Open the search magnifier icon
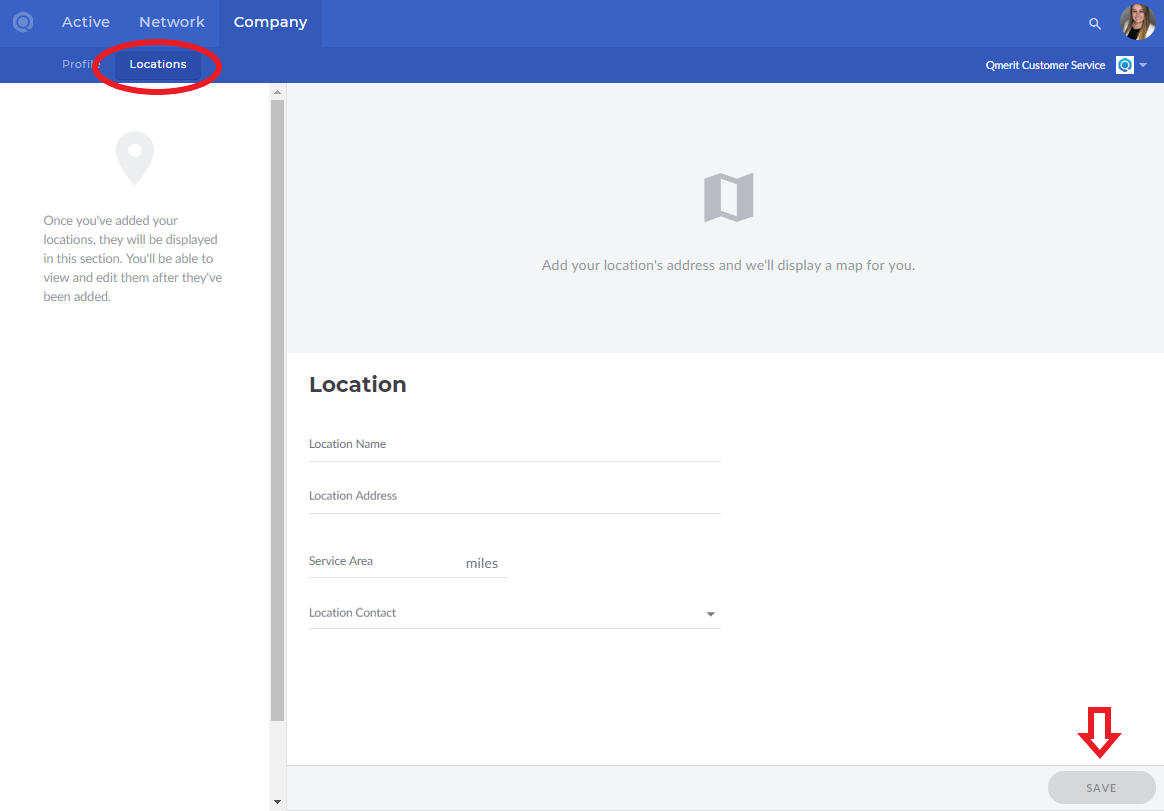The image size is (1164, 811). (1095, 23)
